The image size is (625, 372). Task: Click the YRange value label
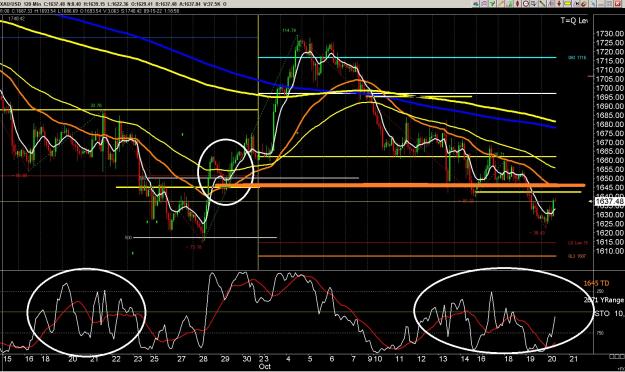pos(604,300)
